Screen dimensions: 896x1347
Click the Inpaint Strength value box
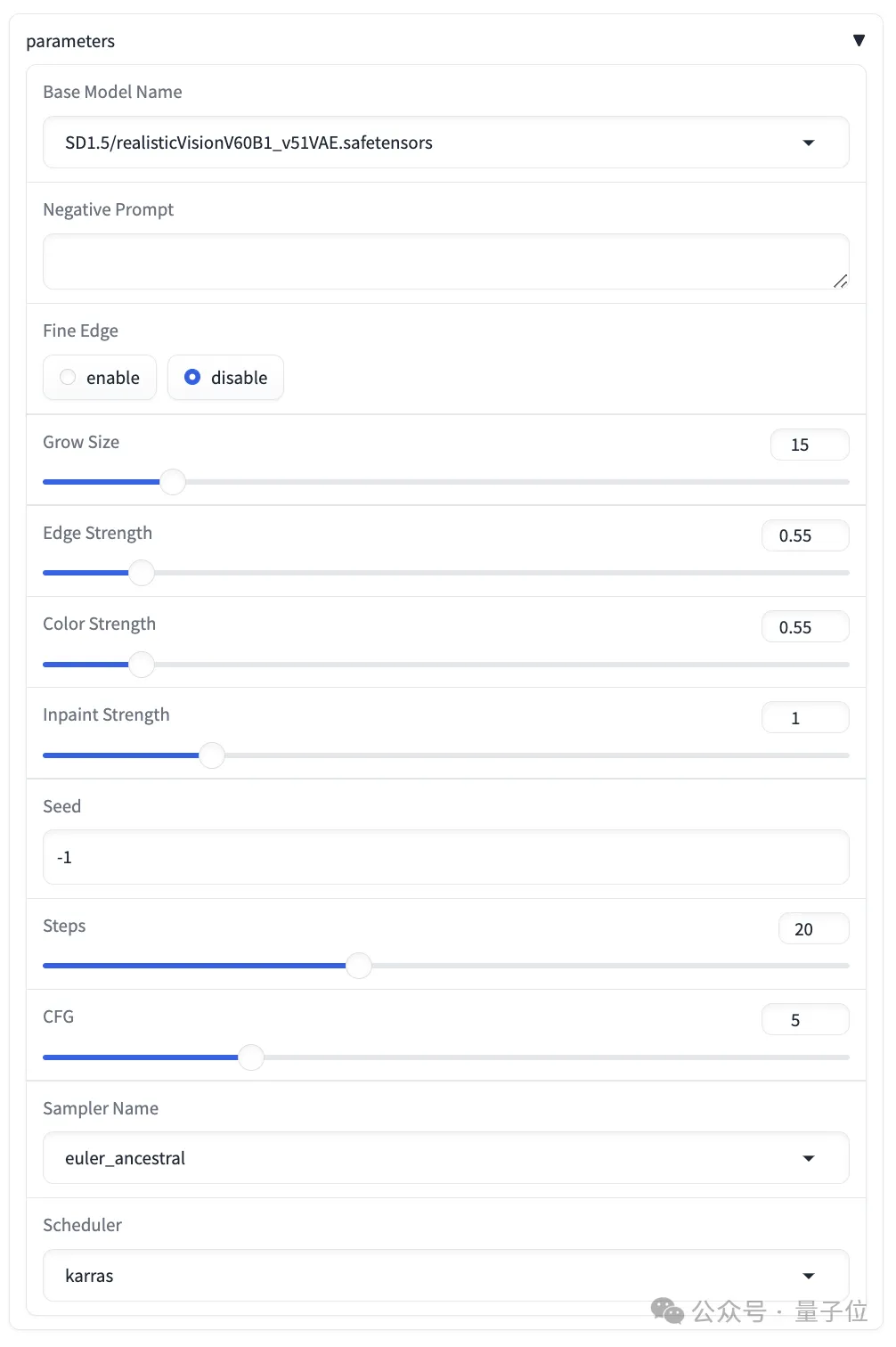805,718
